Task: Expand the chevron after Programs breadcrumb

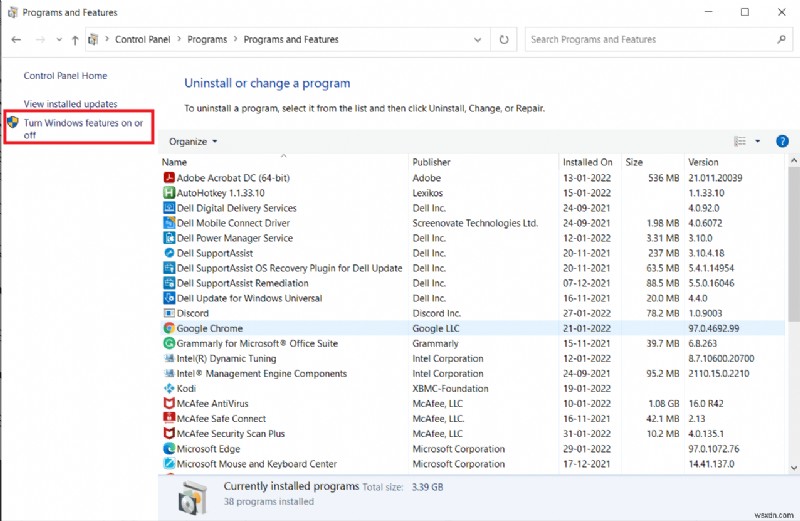Action: [236, 39]
